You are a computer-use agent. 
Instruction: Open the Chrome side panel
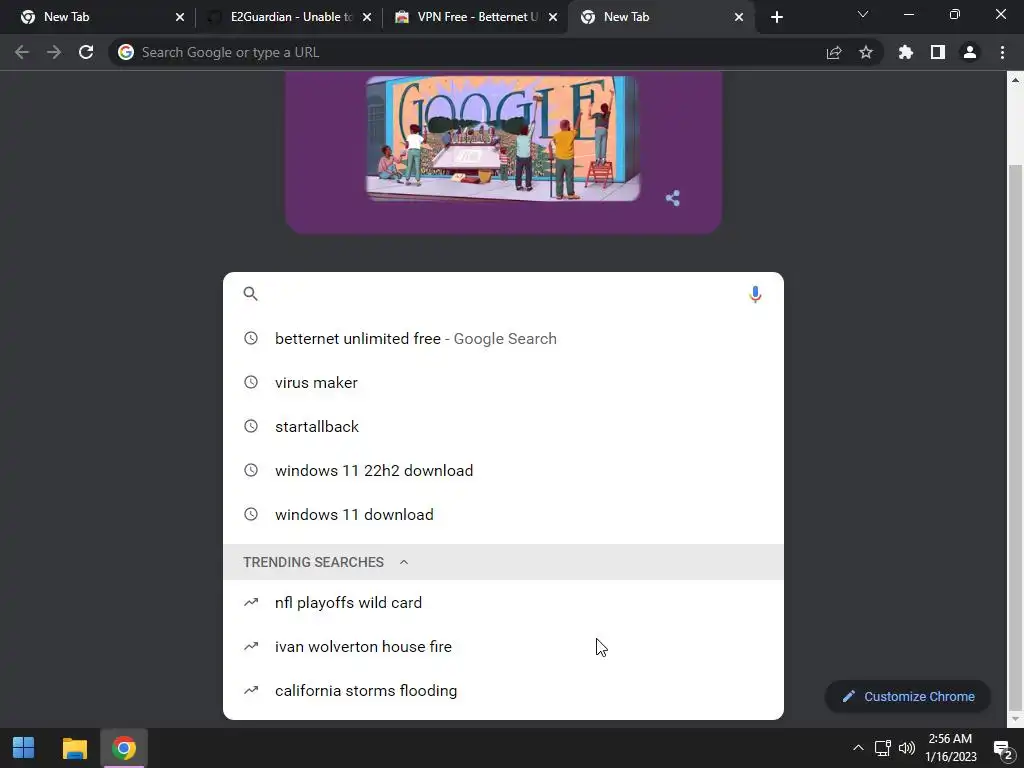(938, 52)
